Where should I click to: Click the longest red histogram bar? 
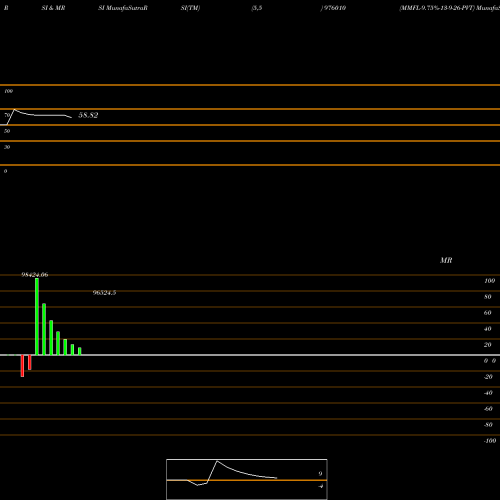[x=22, y=366]
